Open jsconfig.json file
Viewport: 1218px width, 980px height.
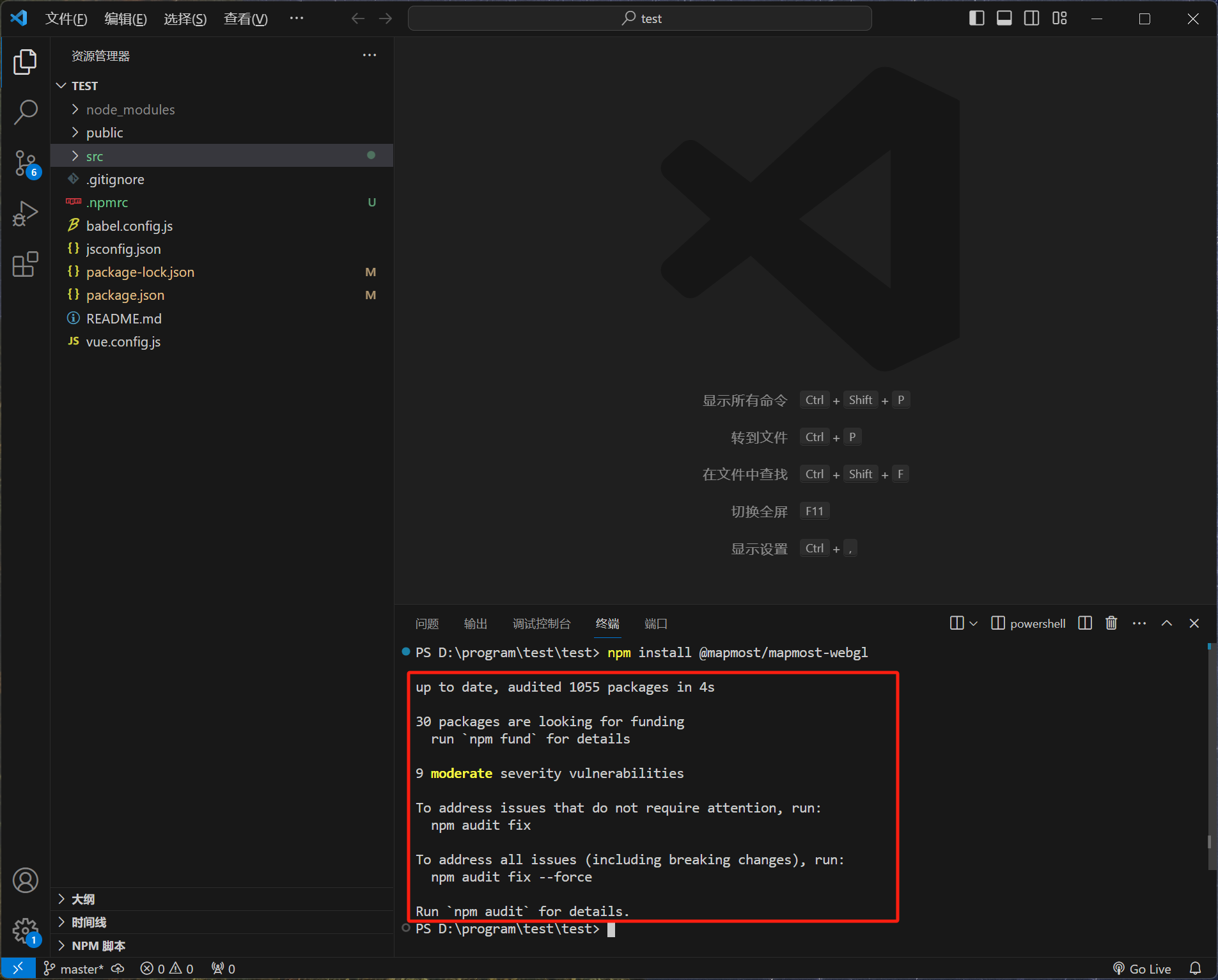[222, 249]
